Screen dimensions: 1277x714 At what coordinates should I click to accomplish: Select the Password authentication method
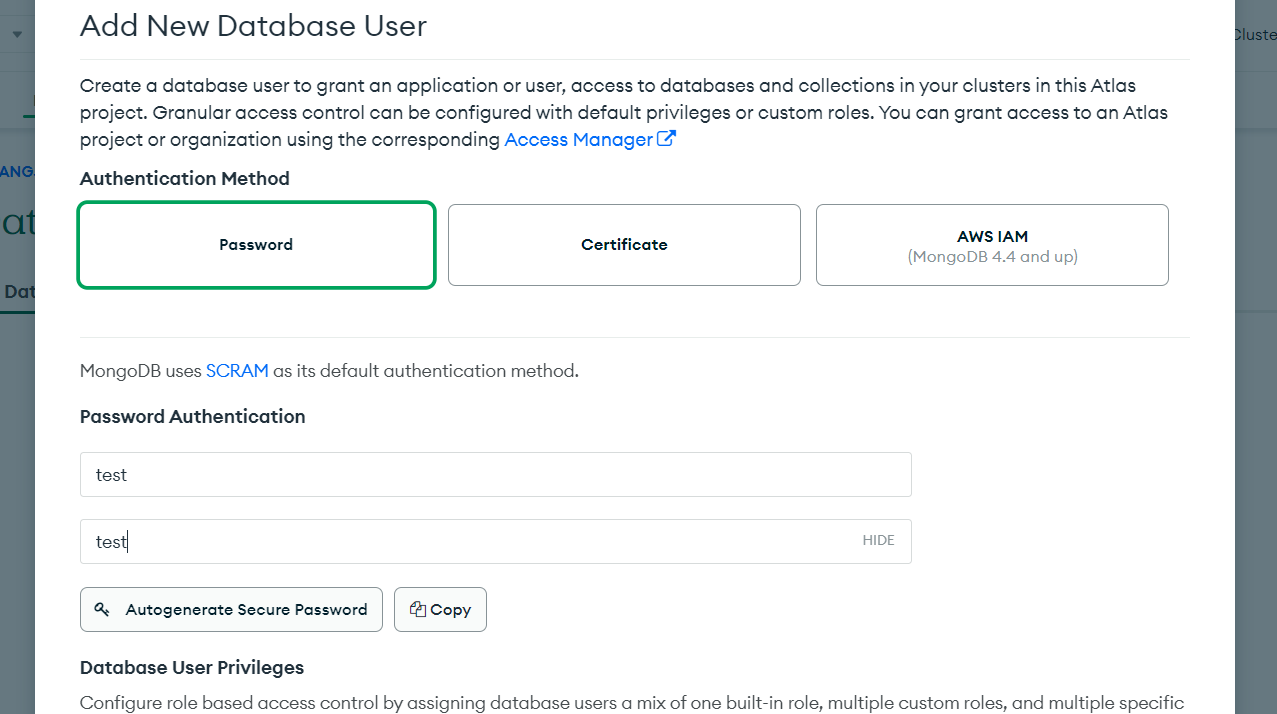click(256, 245)
